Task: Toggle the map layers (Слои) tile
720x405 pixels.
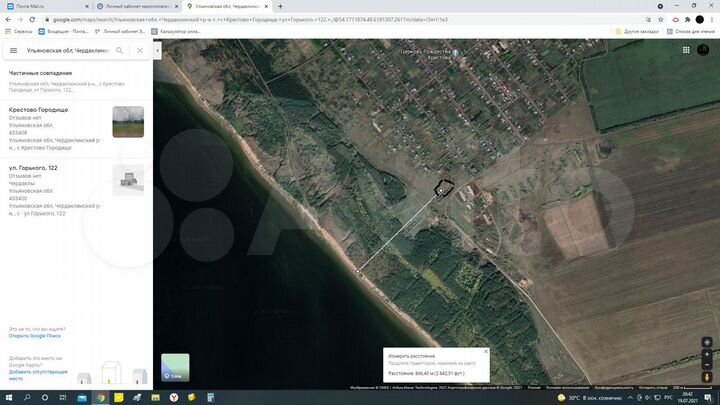Action: (175, 367)
